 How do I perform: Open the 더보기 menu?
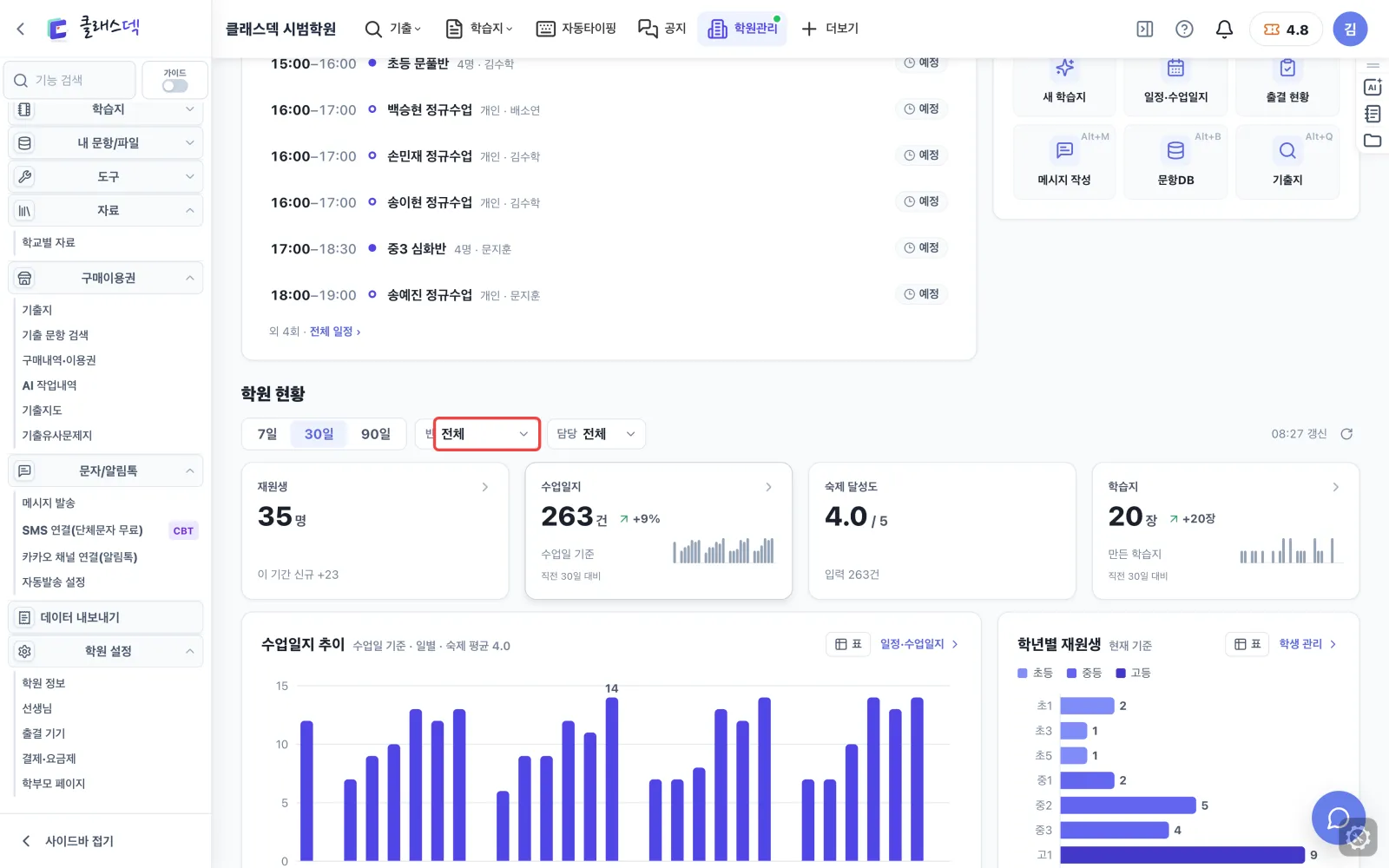[x=830, y=29]
